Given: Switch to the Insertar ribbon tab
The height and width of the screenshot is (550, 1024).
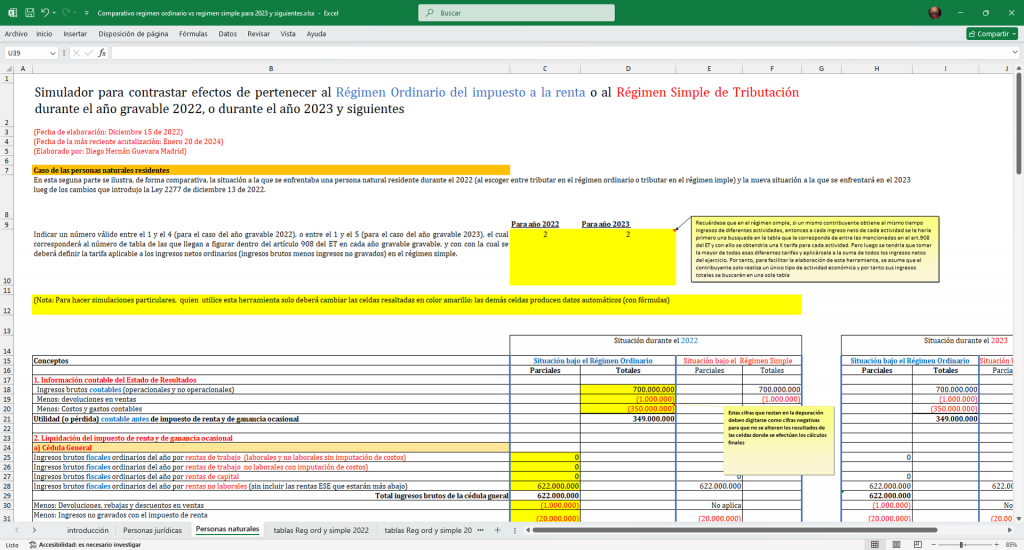Looking at the screenshot, I should (x=75, y=33).
